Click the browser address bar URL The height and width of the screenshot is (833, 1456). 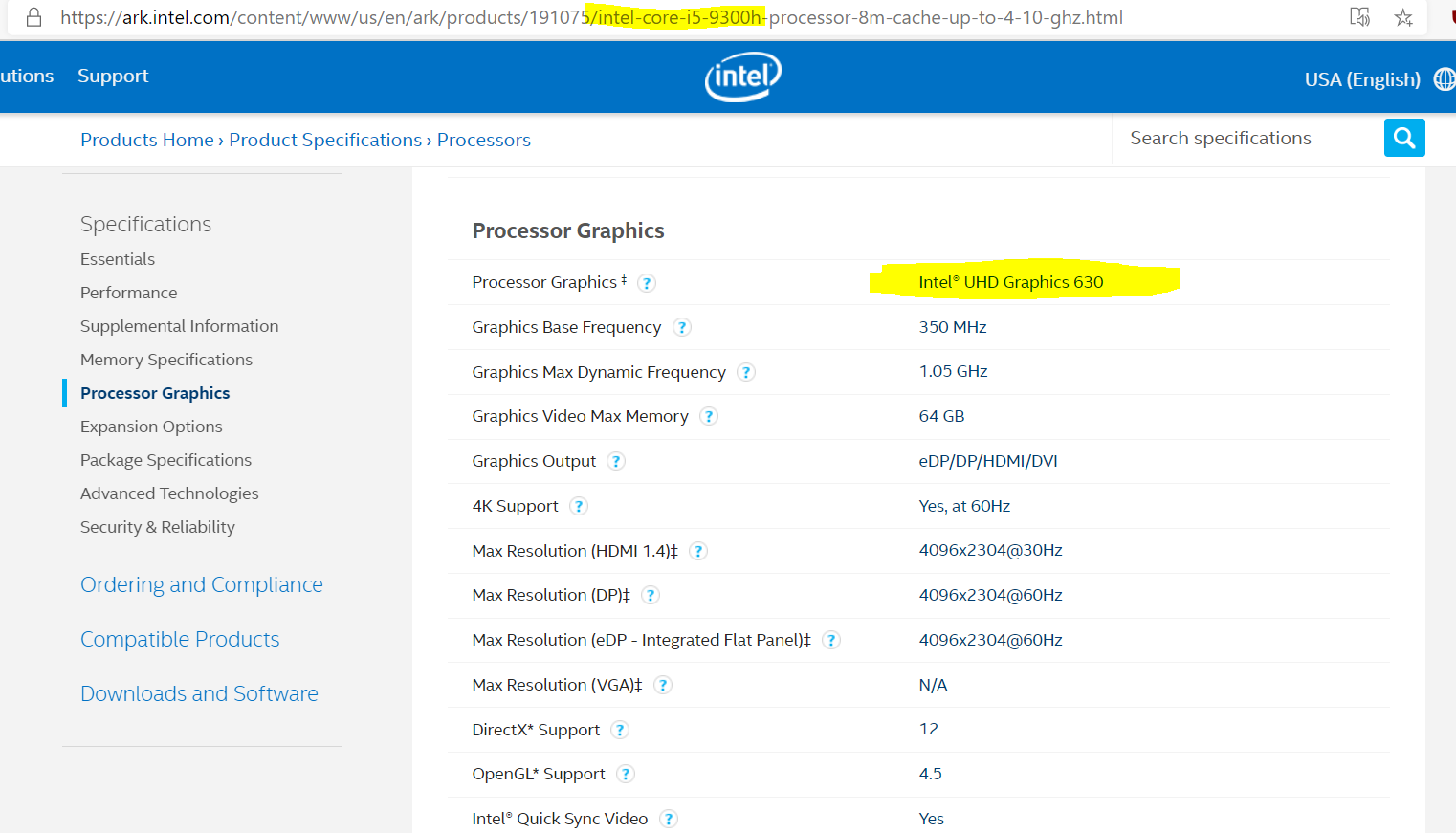tap(591, 17)
